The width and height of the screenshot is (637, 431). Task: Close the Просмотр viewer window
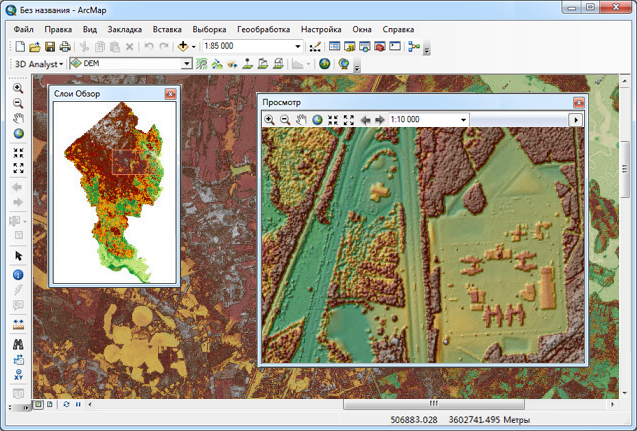click(578, 102)
